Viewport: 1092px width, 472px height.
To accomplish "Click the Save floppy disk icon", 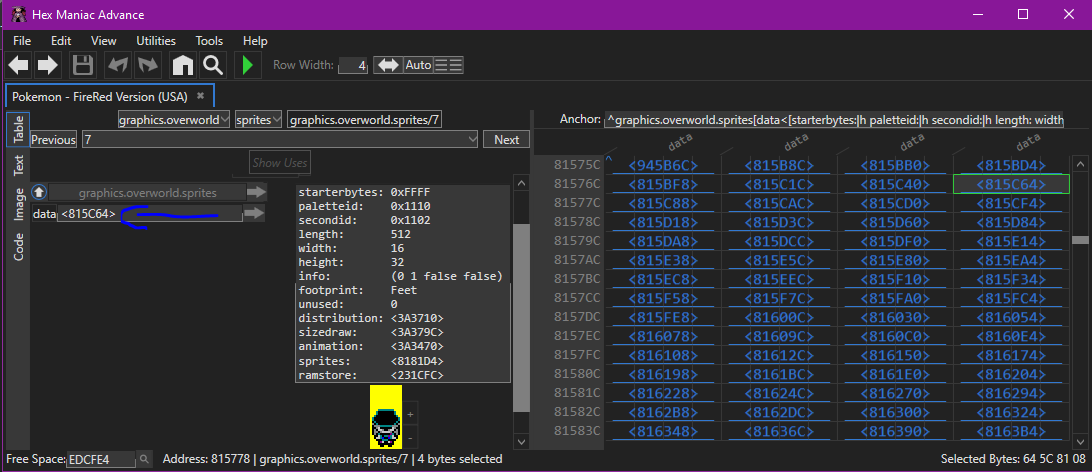I will [82, 66].
